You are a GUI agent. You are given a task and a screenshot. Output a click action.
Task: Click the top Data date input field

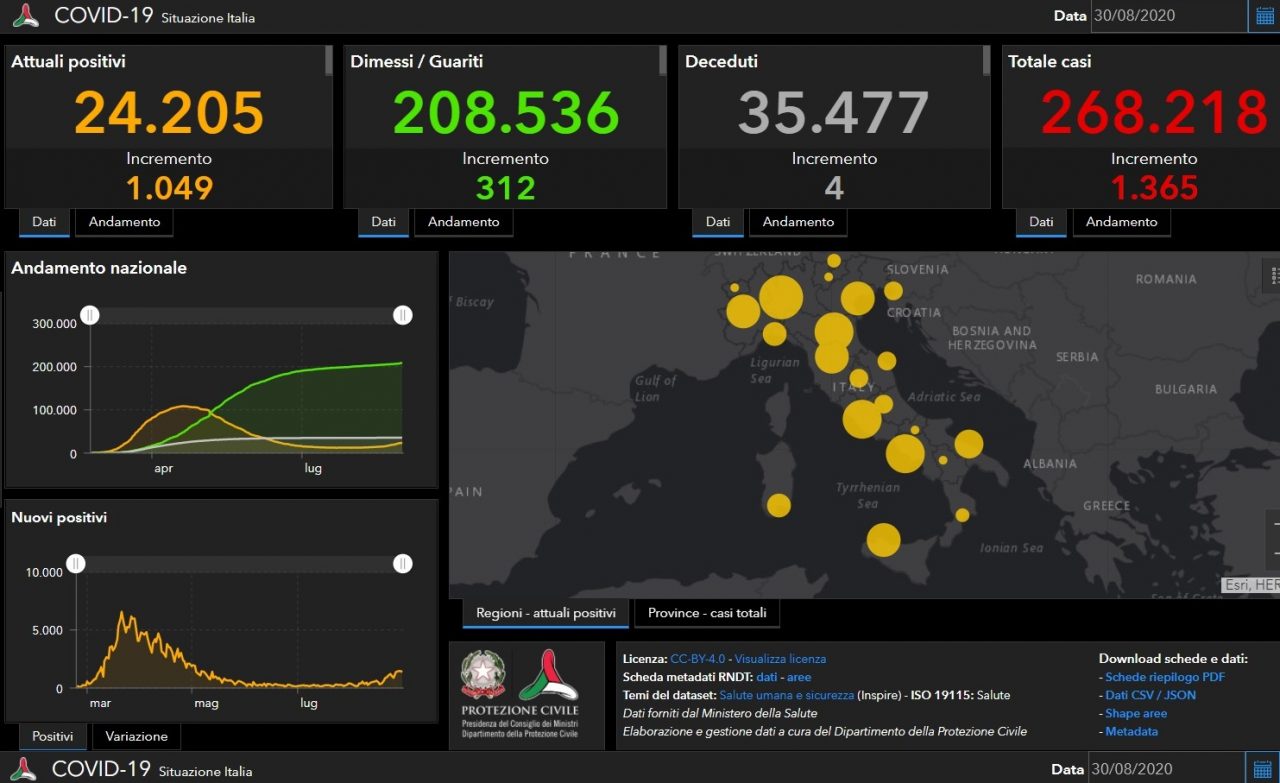(x=1167, y=16)
